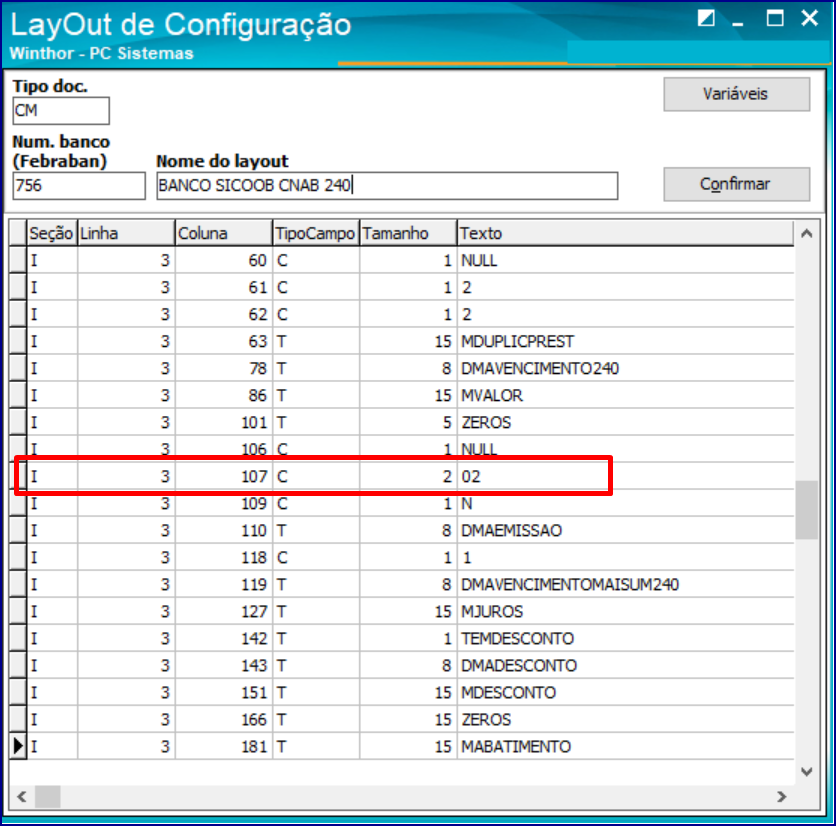Click Coluna cell with value 61
This screenshot has height=826, width=836.
coord(224,287)
